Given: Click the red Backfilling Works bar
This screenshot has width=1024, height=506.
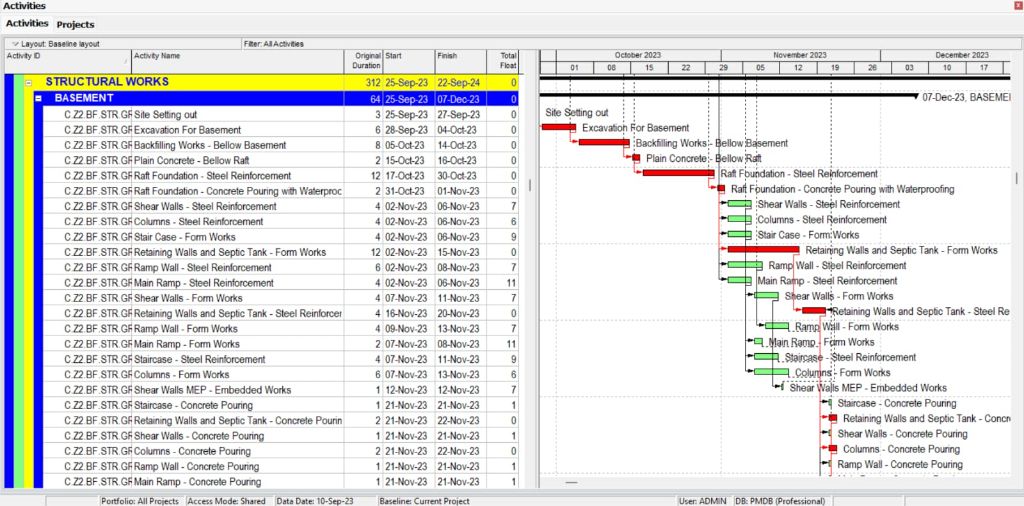Looking at the screenshot, I should point(603,143).
